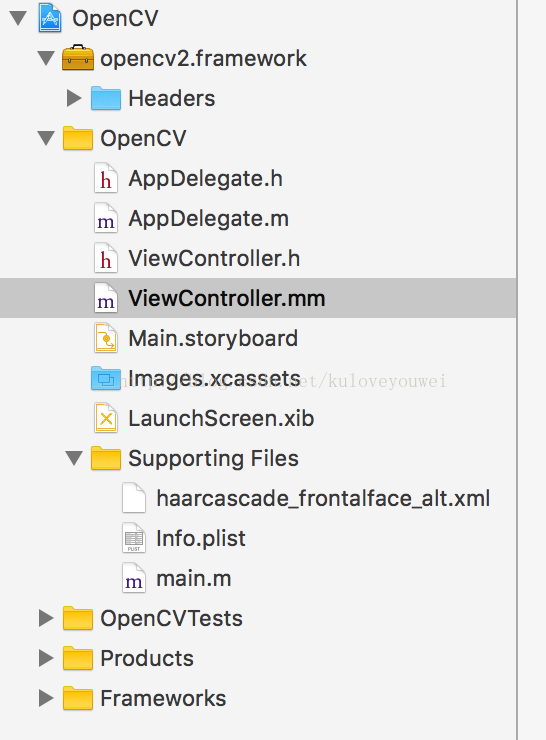Viewport: 546px width, 740px height.
Task: Expand the Headers folder disclosure triangle
Action: 74,98
